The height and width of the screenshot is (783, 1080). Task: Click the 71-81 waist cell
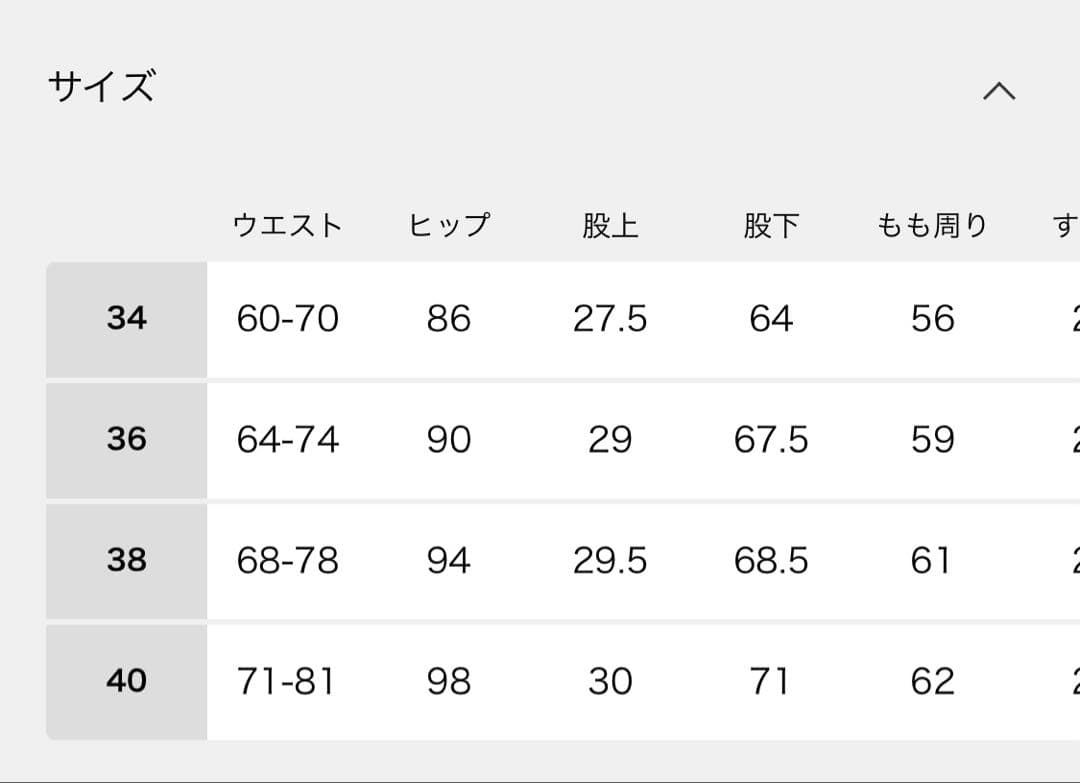pyautogui.click(x=286, y=681)
